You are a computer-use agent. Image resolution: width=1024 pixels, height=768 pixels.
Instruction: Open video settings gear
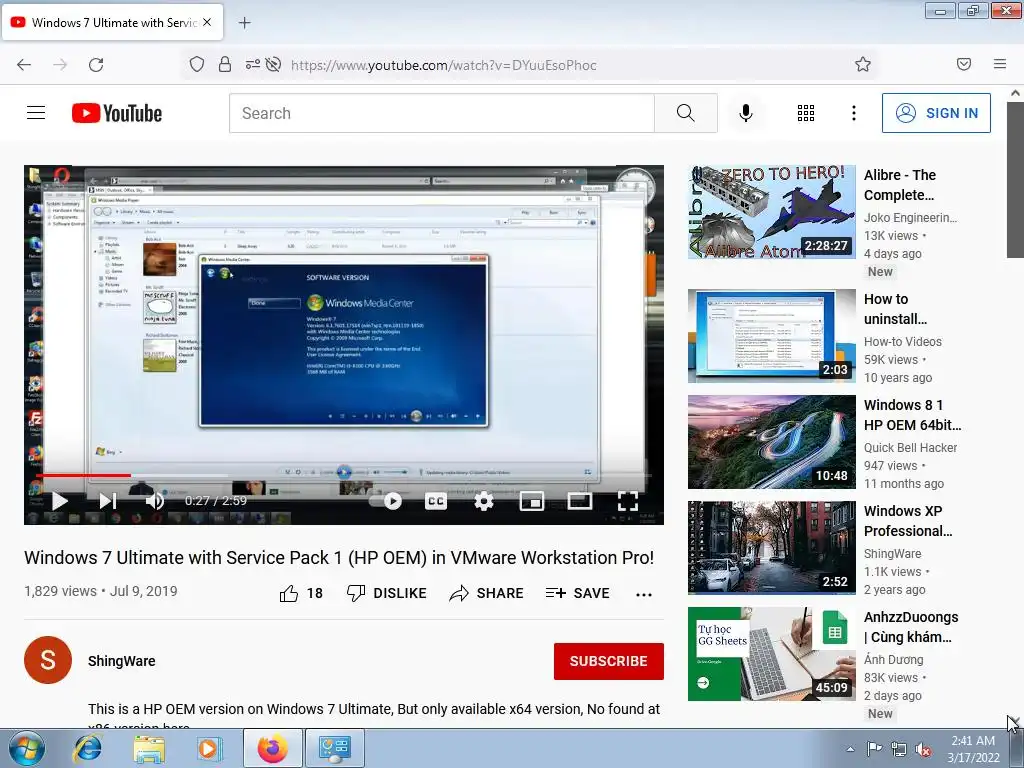483,501
